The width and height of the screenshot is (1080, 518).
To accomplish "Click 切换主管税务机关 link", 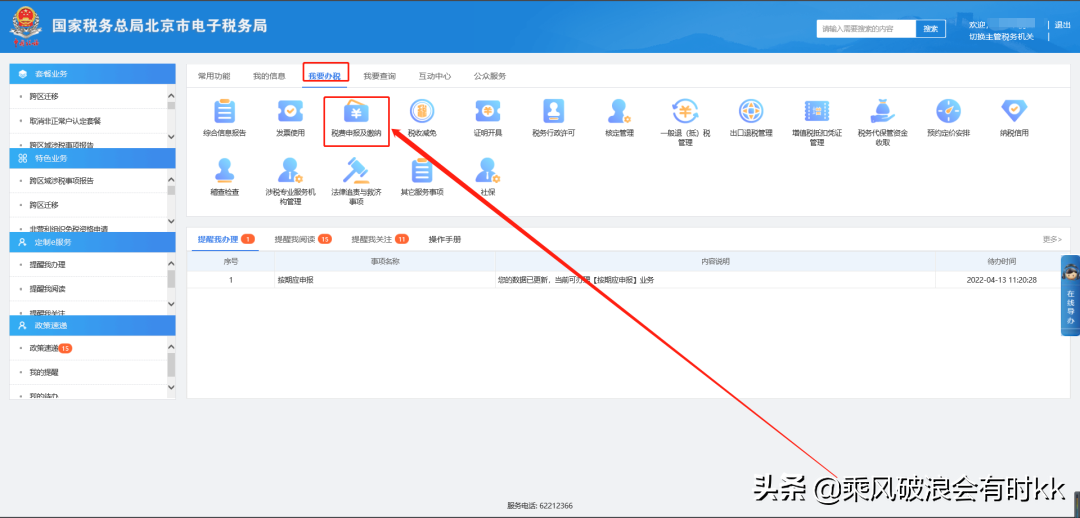I will [x=1001, y=36].
